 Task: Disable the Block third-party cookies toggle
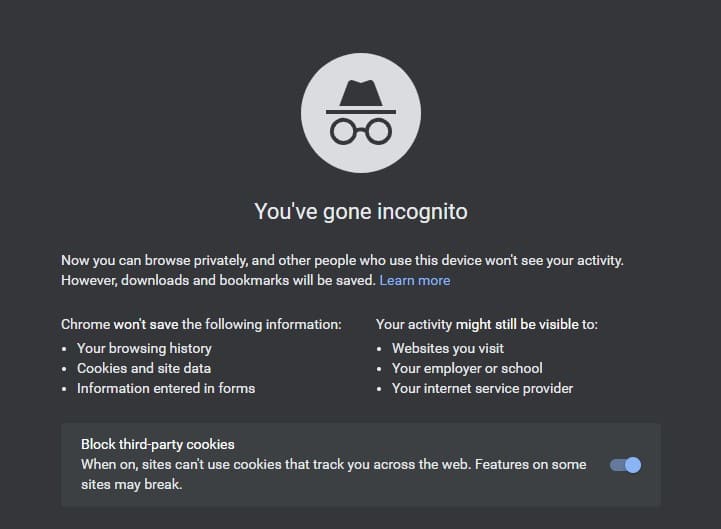625,465
